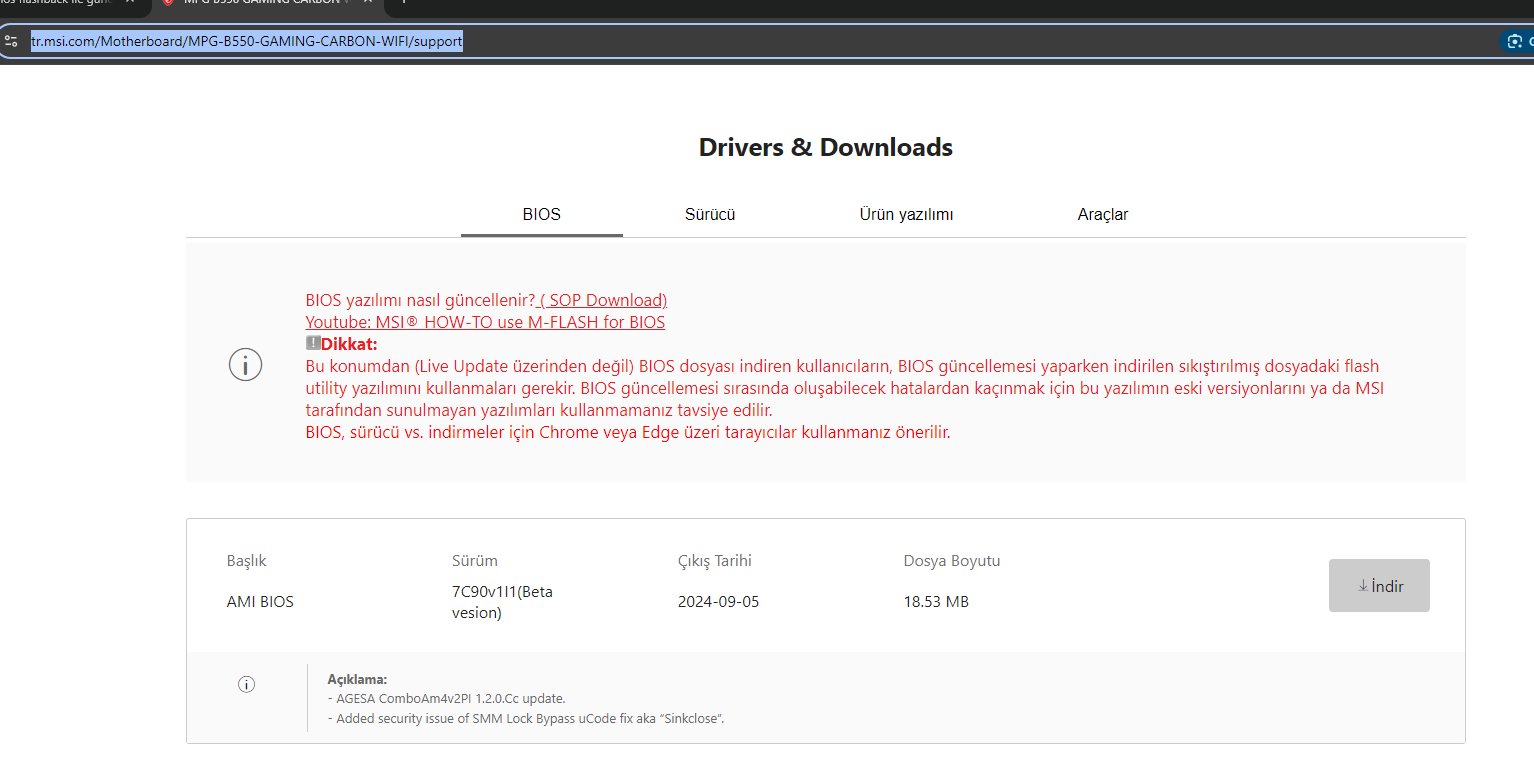Open the SOP Download link
Image resolution: width=1534 pixels, height=758 pixels.
[x=603, y=300]
